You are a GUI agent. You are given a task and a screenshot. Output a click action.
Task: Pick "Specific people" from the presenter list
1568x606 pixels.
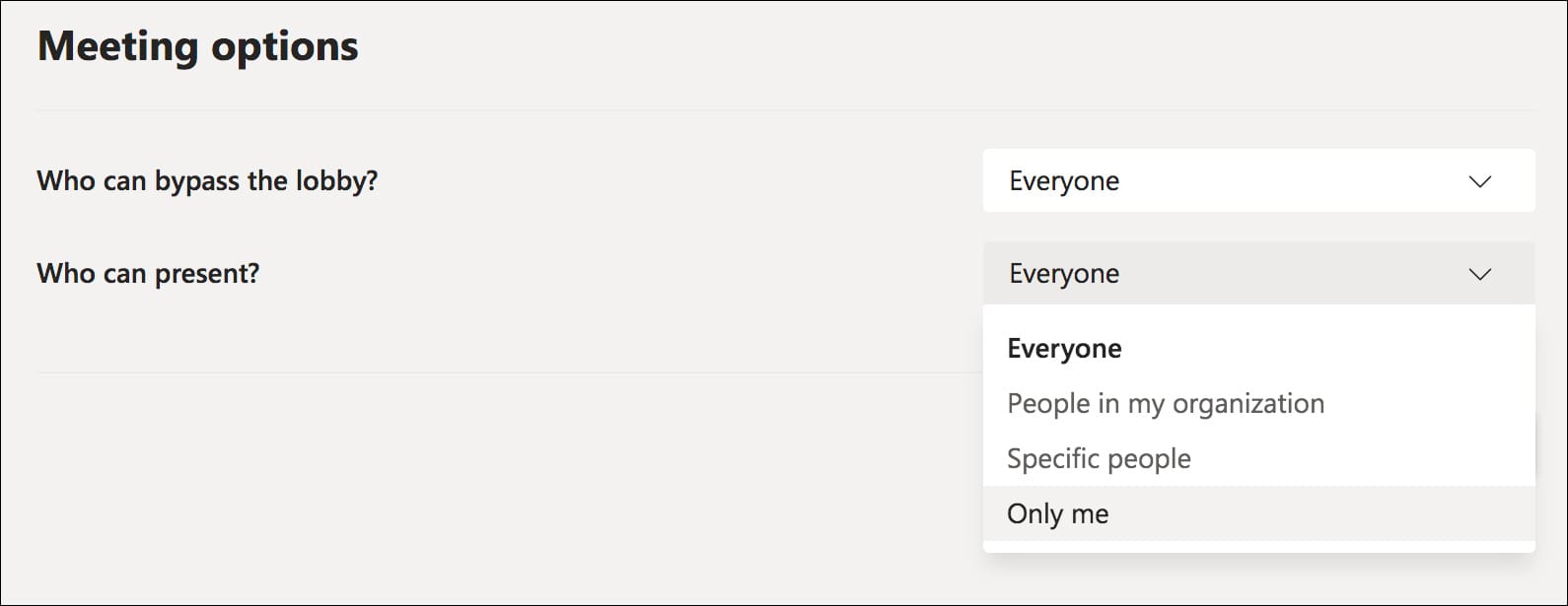1099,459
